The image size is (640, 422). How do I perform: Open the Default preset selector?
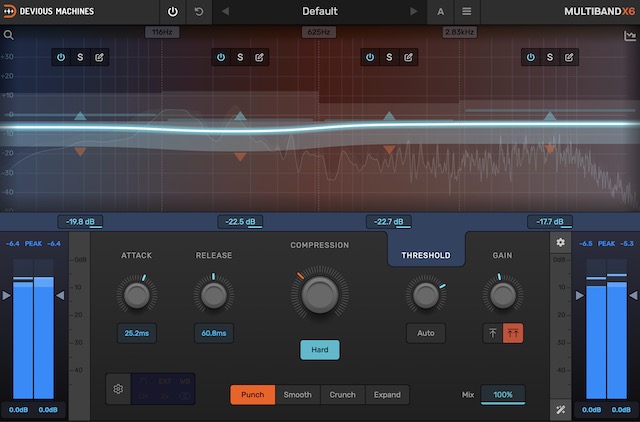(319, 11)
